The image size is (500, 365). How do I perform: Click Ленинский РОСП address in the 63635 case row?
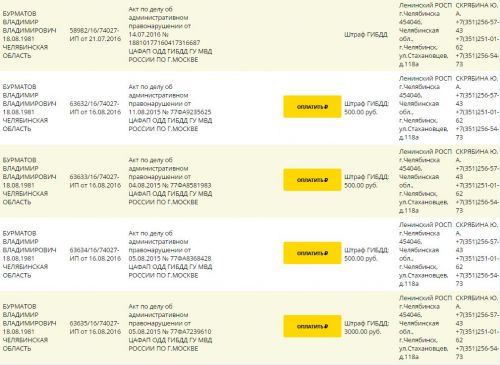(425, 327)
